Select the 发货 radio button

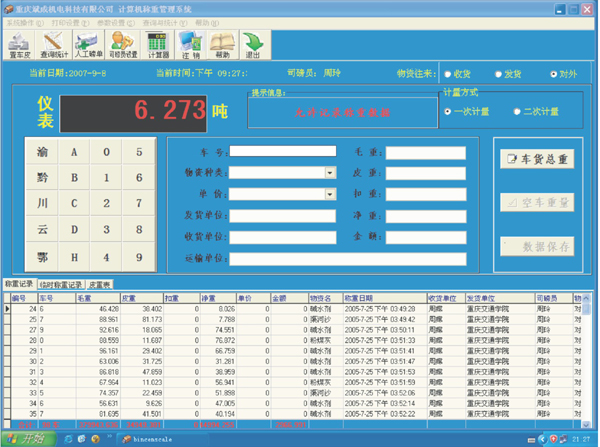(x=498, y=74)
